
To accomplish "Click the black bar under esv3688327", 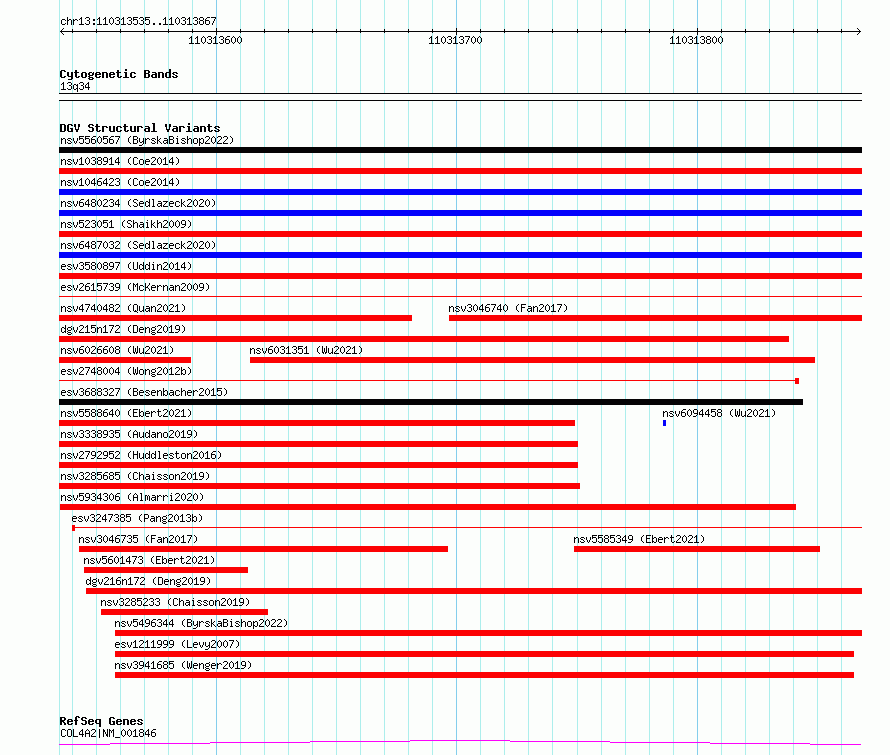I will (x=431, y=402).
